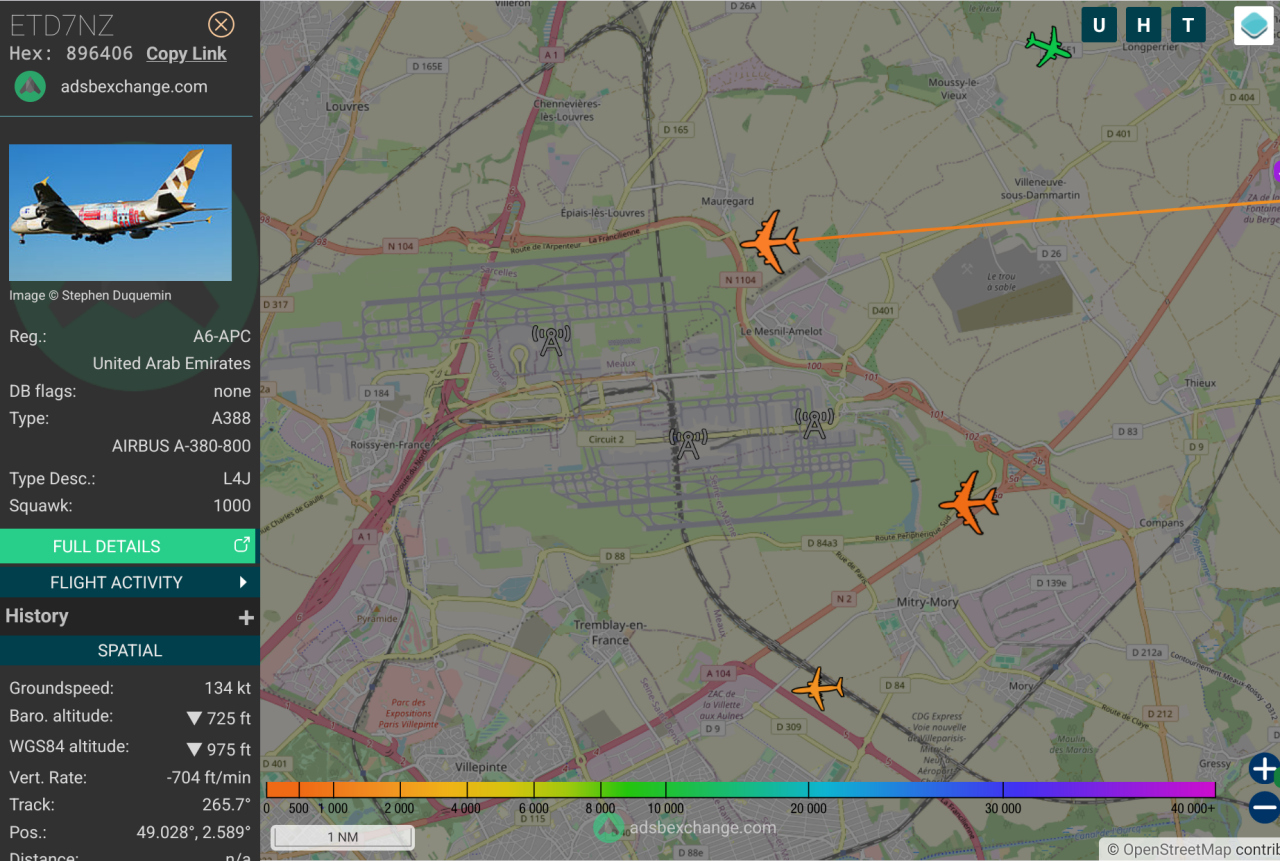Click the 10 000 ft mark on altitude scale
The width and height of the screenshot is (1280, 861).
666,808
